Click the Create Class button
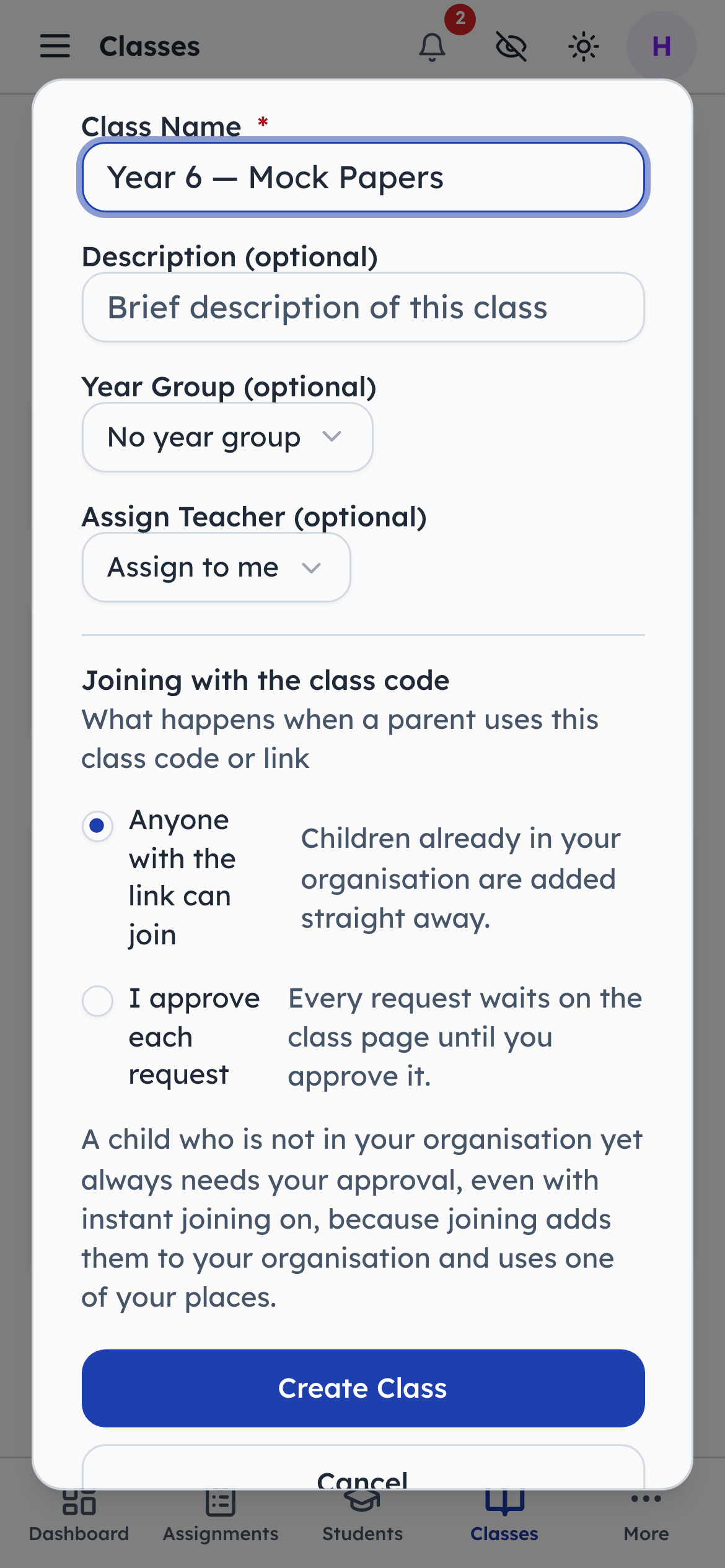 363,1388
